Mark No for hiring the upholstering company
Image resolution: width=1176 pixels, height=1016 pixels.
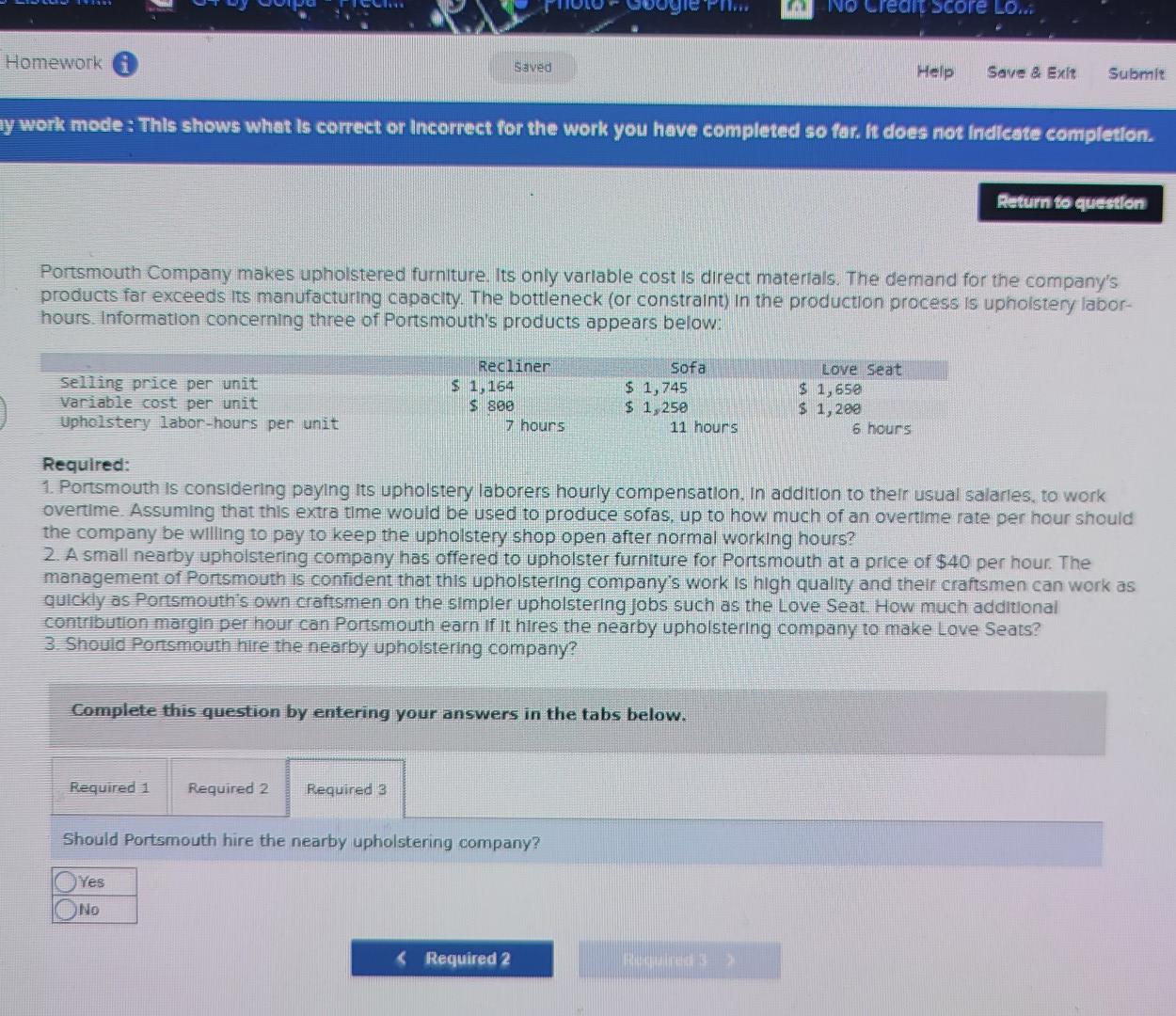64,909
